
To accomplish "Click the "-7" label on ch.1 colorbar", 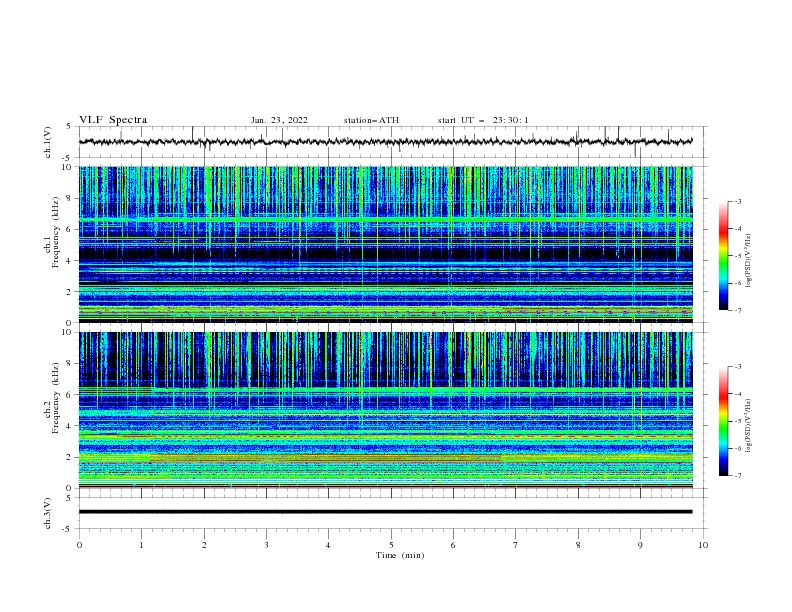I will click(x=738, y=311).
